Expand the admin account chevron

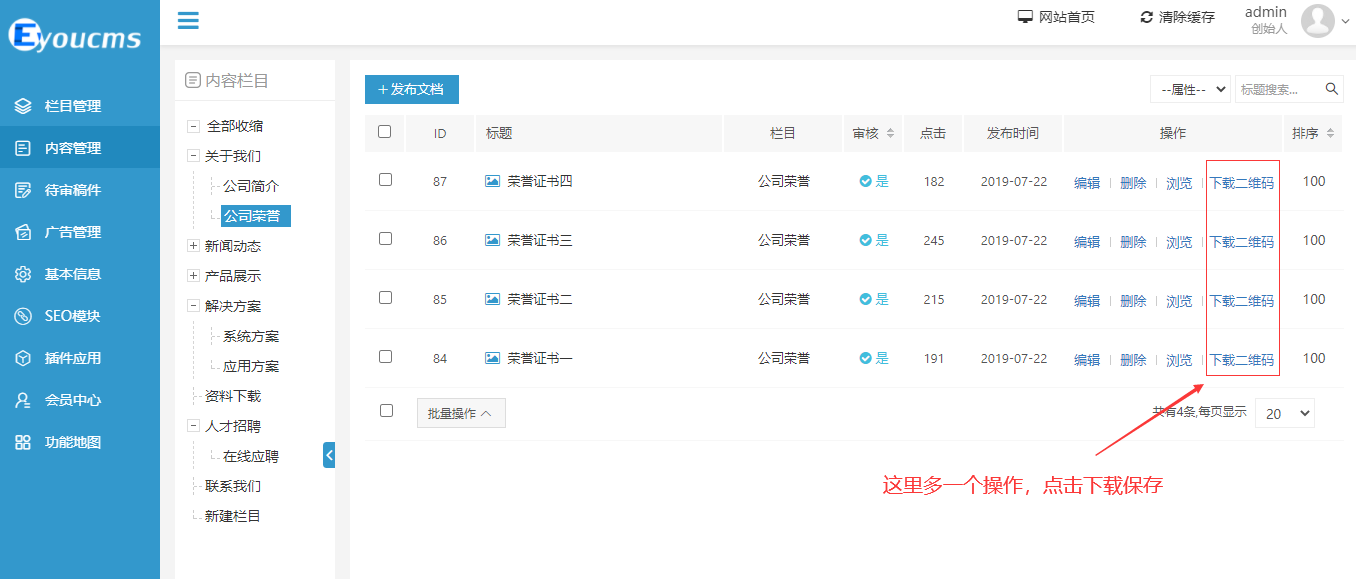click(1345, 21)
